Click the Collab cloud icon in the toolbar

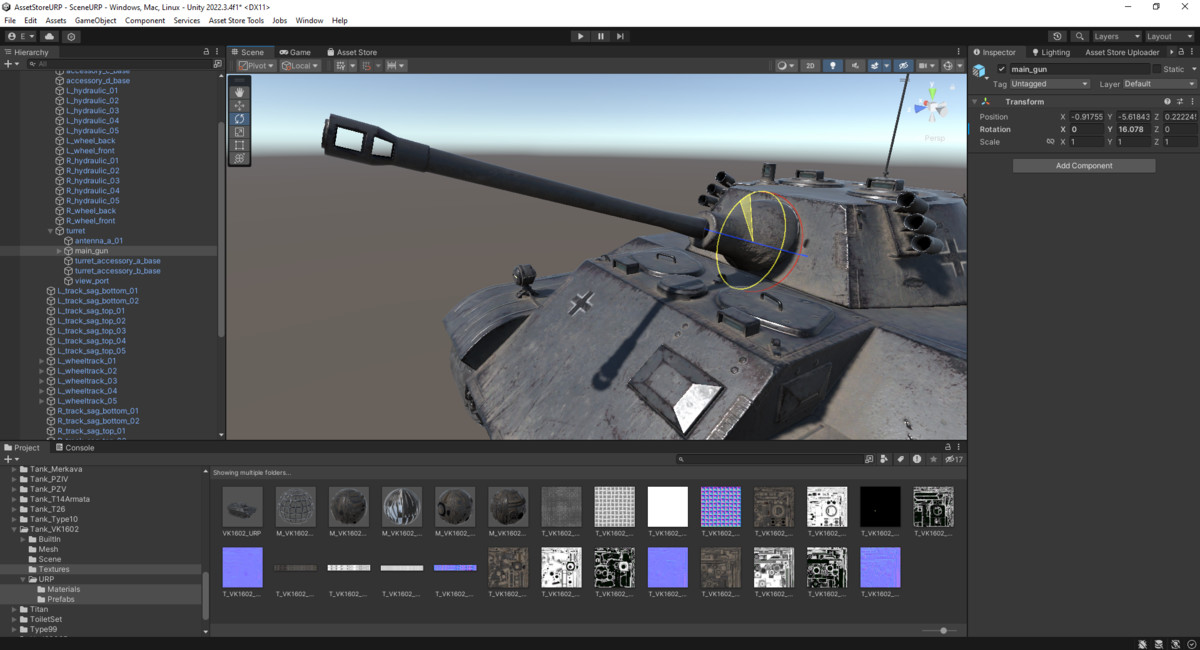[49, 35]
